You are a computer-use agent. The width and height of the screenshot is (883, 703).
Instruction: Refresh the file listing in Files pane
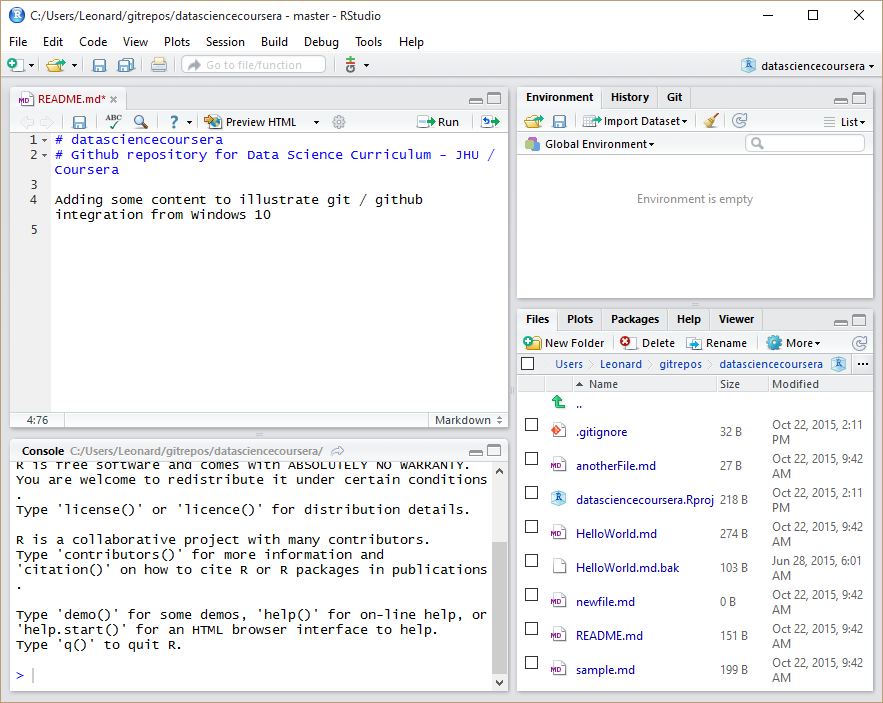coord(859,343)
